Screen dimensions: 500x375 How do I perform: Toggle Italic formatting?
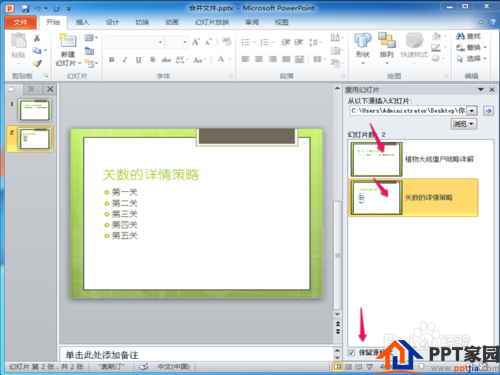coord(125,60)
